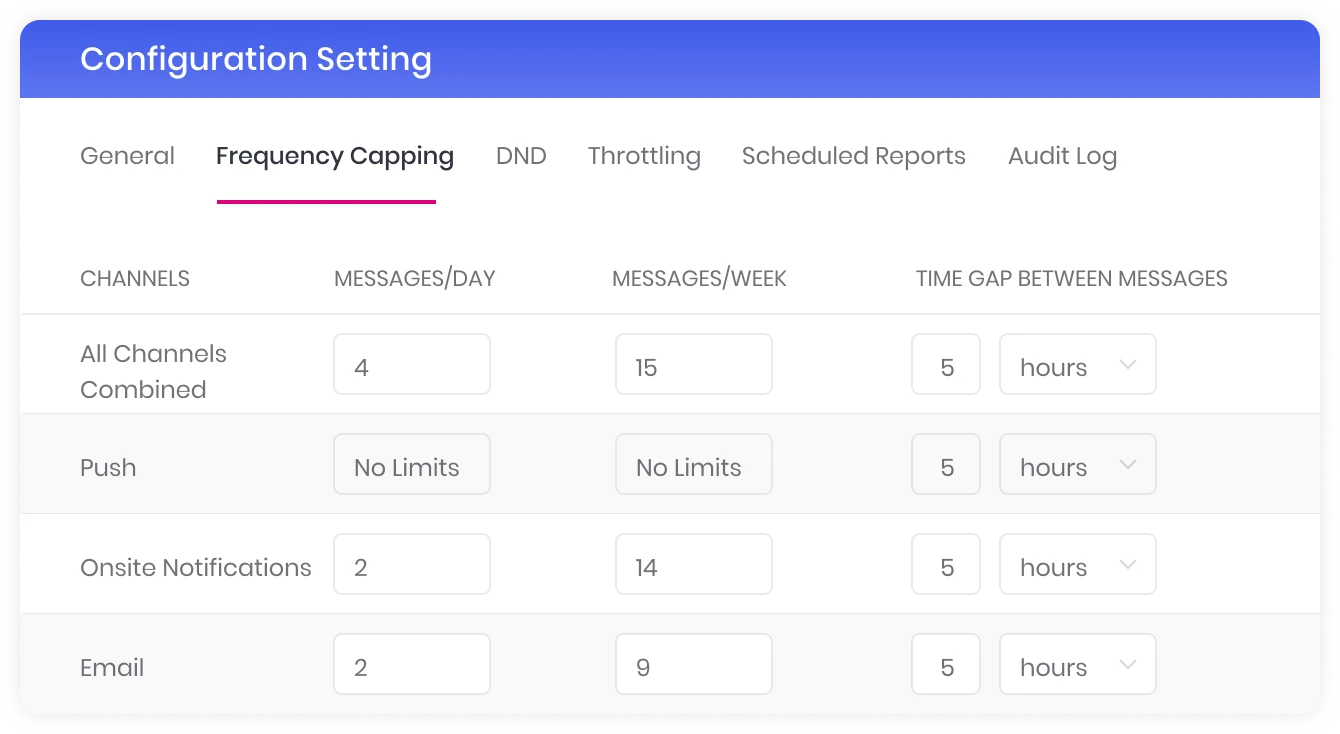Click All Channels Combined messages per day field
1340x734 pixels.
pyautogui.click(x=412, y=365)
